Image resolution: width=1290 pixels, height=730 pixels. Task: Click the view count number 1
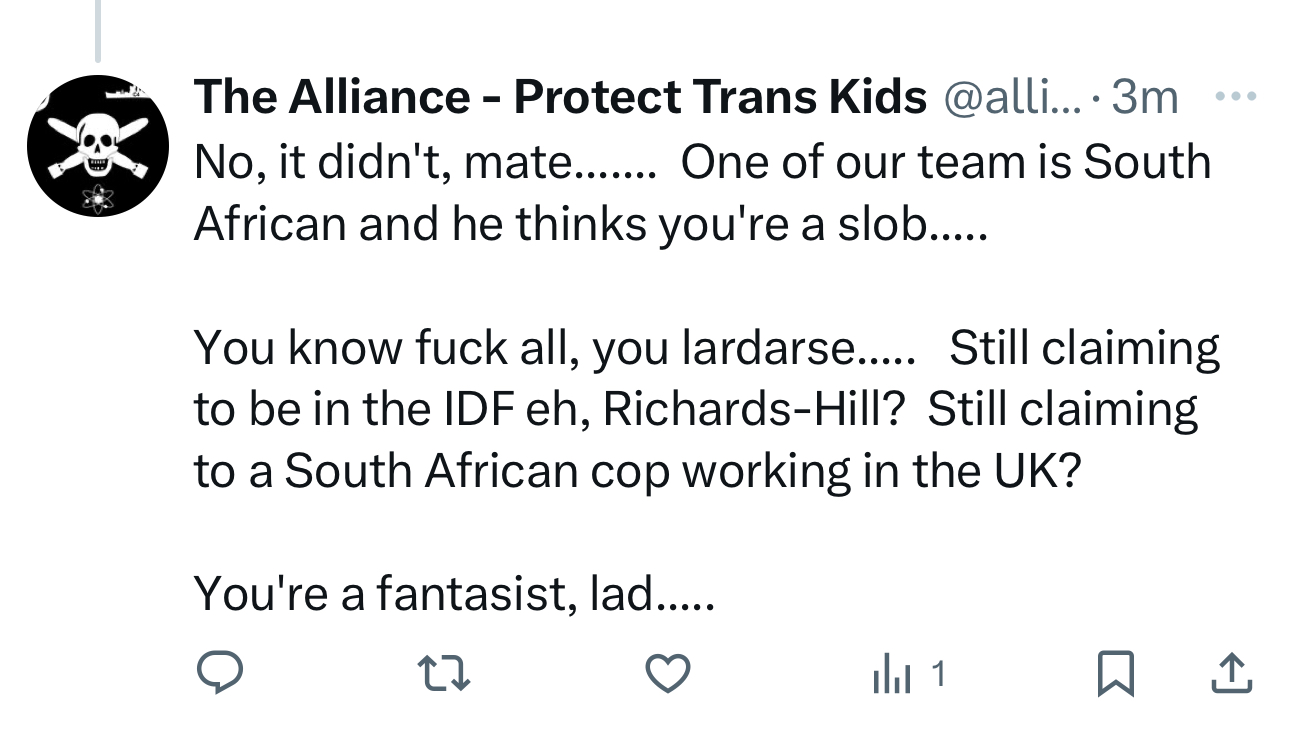click(x=938, y=676)
